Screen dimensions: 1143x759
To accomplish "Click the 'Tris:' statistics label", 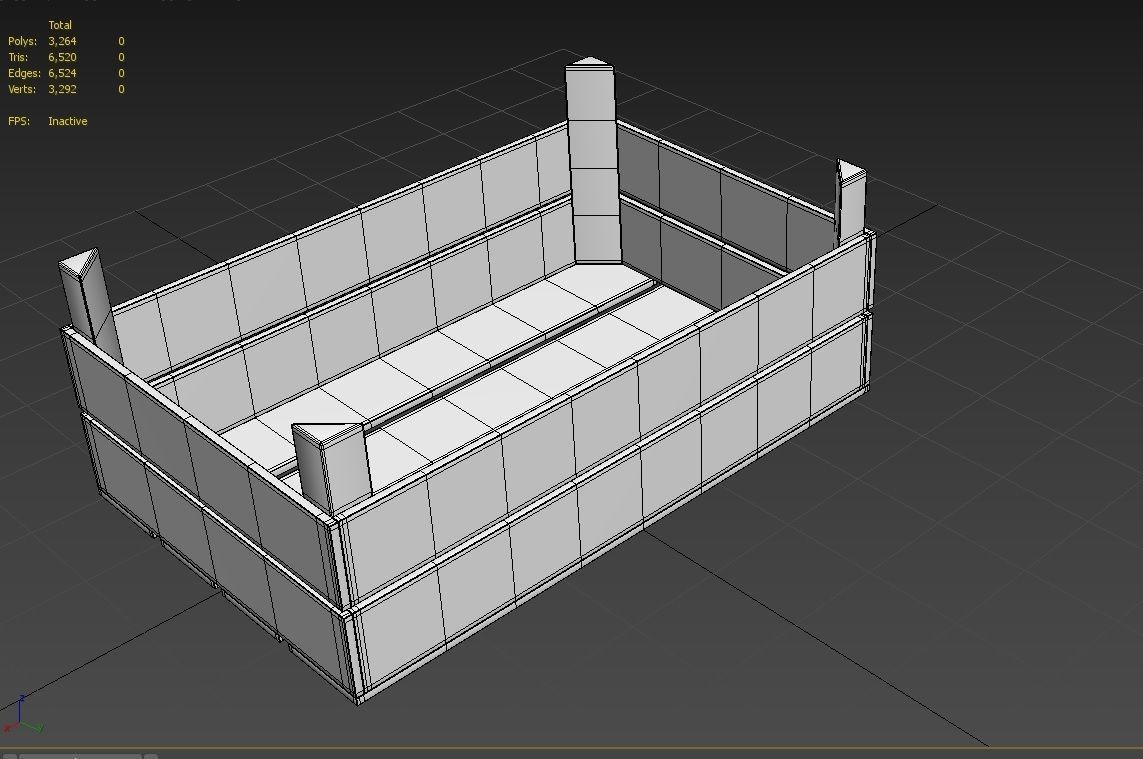I will point(17,57).
